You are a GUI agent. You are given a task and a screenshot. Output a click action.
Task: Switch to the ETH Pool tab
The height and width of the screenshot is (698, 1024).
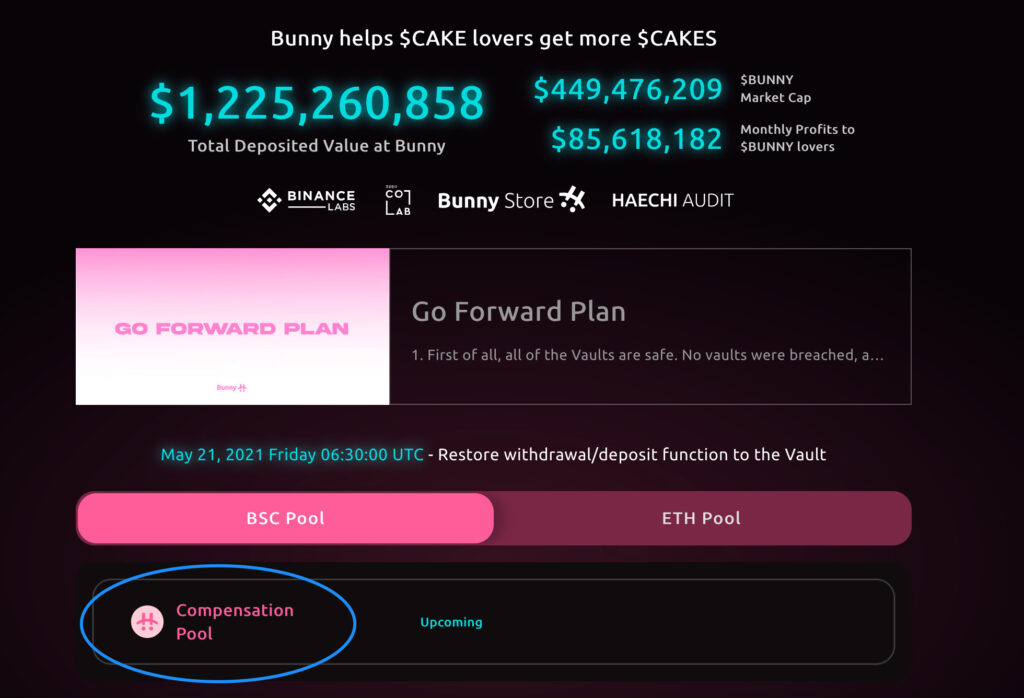pos(701,518)
